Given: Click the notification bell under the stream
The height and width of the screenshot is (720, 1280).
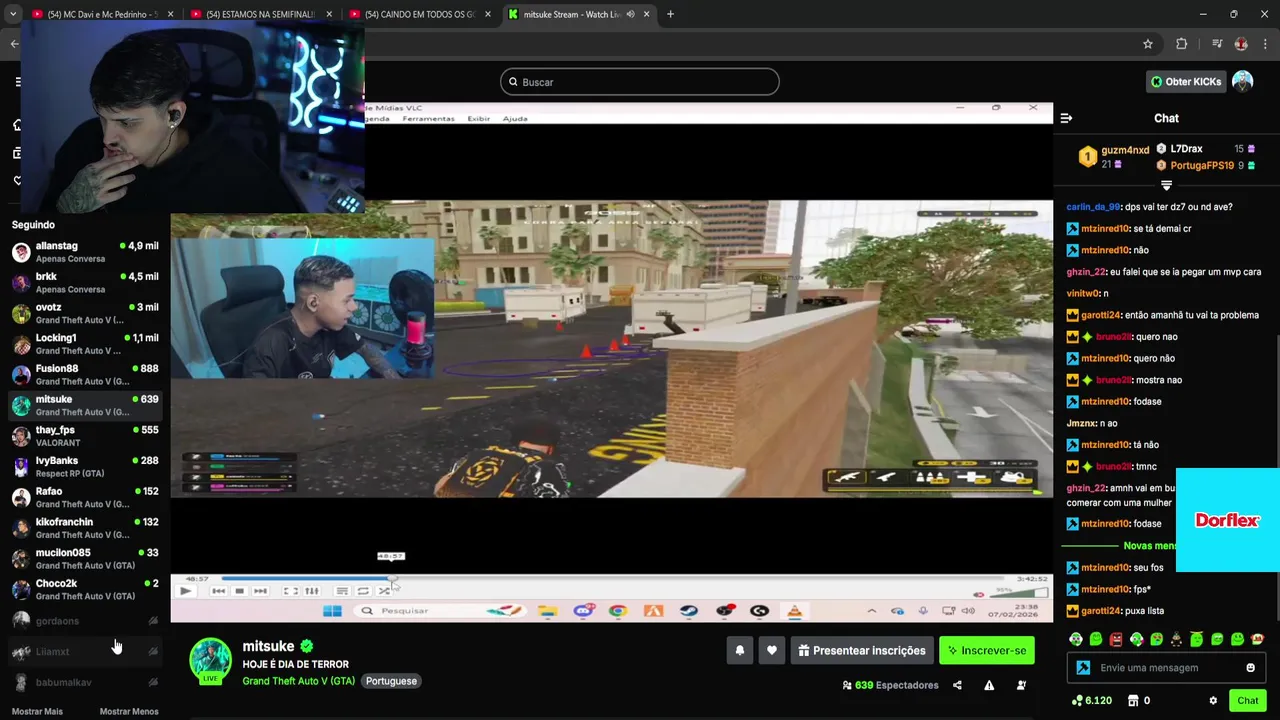Looking at the screenshot, I should pos(740,651).
